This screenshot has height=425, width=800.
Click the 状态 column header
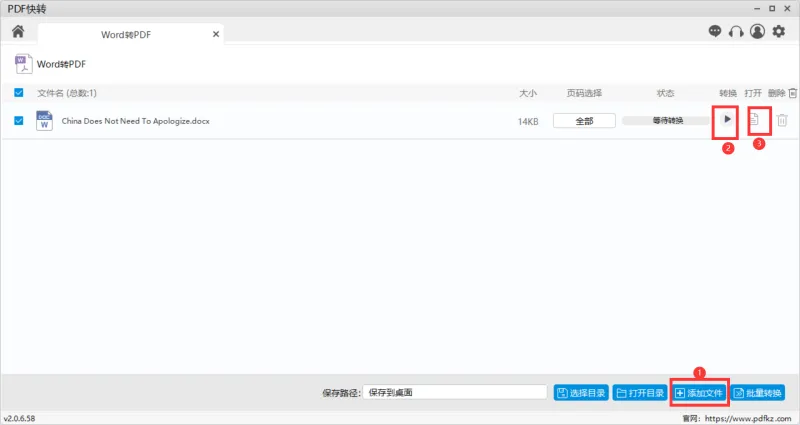(x=665, y=93)
